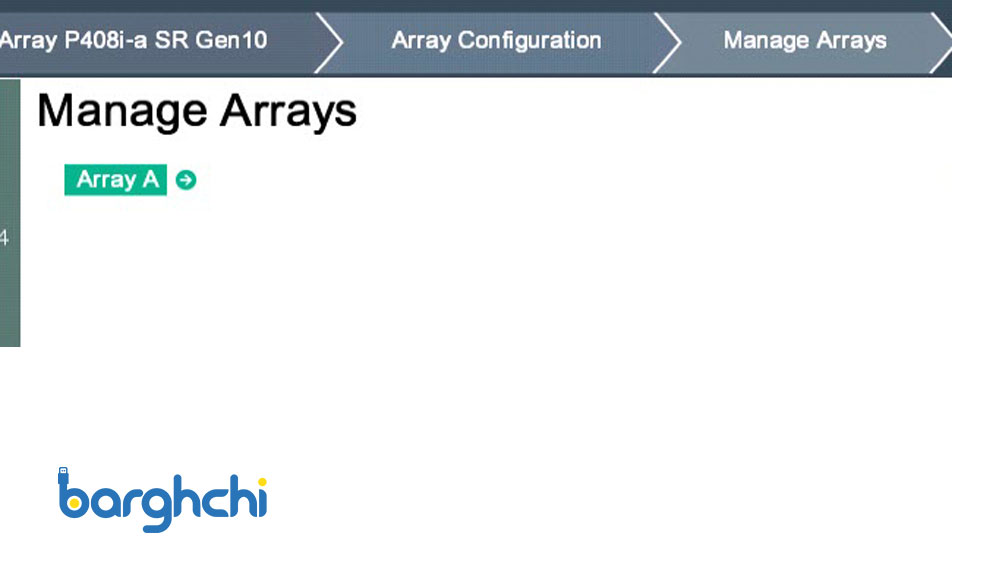Click the yellow dot inside the logo's b
1000x562 pixels.
coord(74,501)
